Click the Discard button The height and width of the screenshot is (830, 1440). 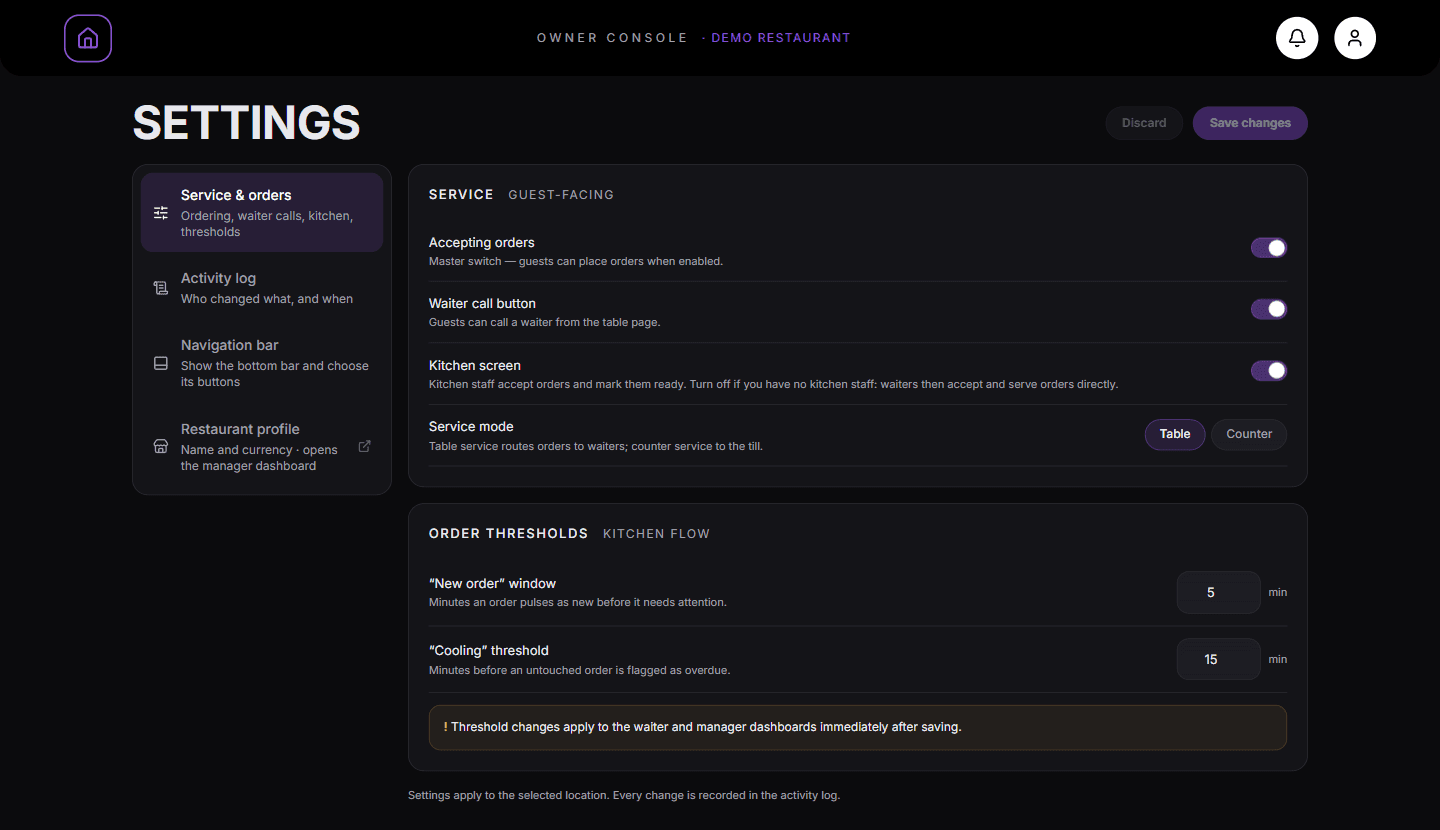[1144, 123]
